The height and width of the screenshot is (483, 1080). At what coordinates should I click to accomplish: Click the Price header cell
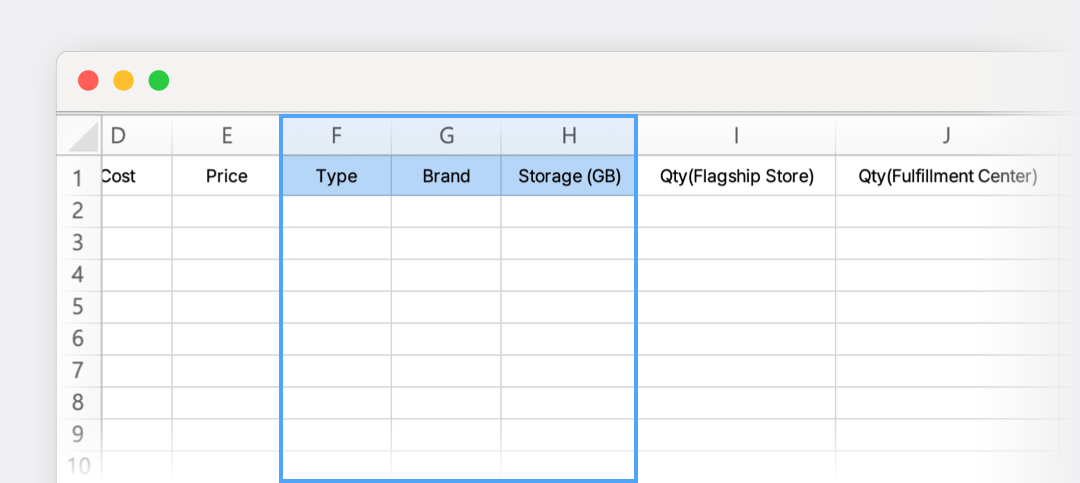(x=227, y=176)
